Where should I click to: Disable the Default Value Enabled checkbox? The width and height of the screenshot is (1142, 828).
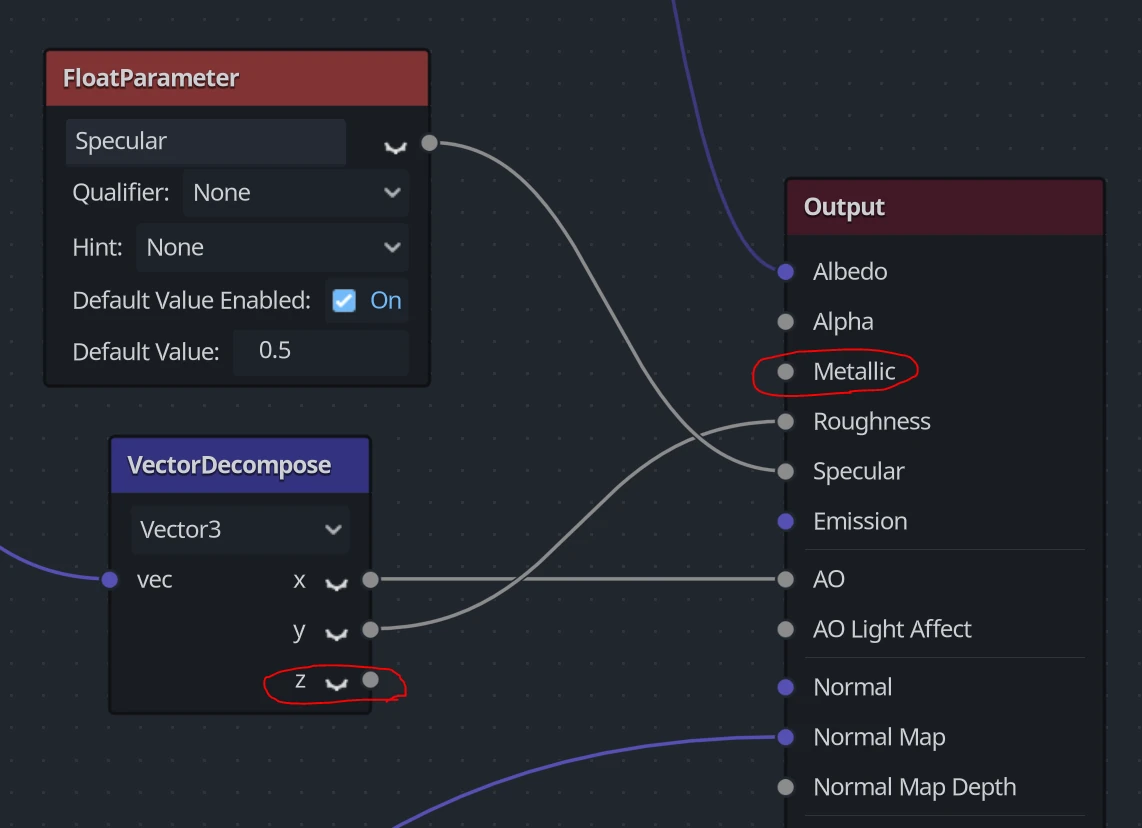[x=344, y=300]
